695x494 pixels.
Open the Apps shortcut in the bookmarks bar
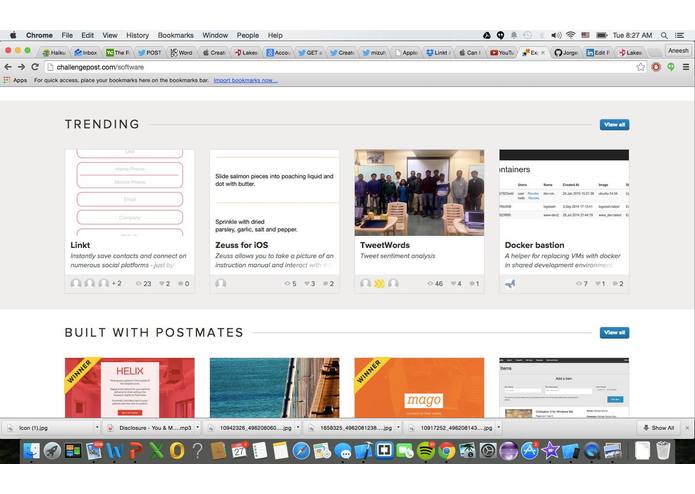click(16, 80)
